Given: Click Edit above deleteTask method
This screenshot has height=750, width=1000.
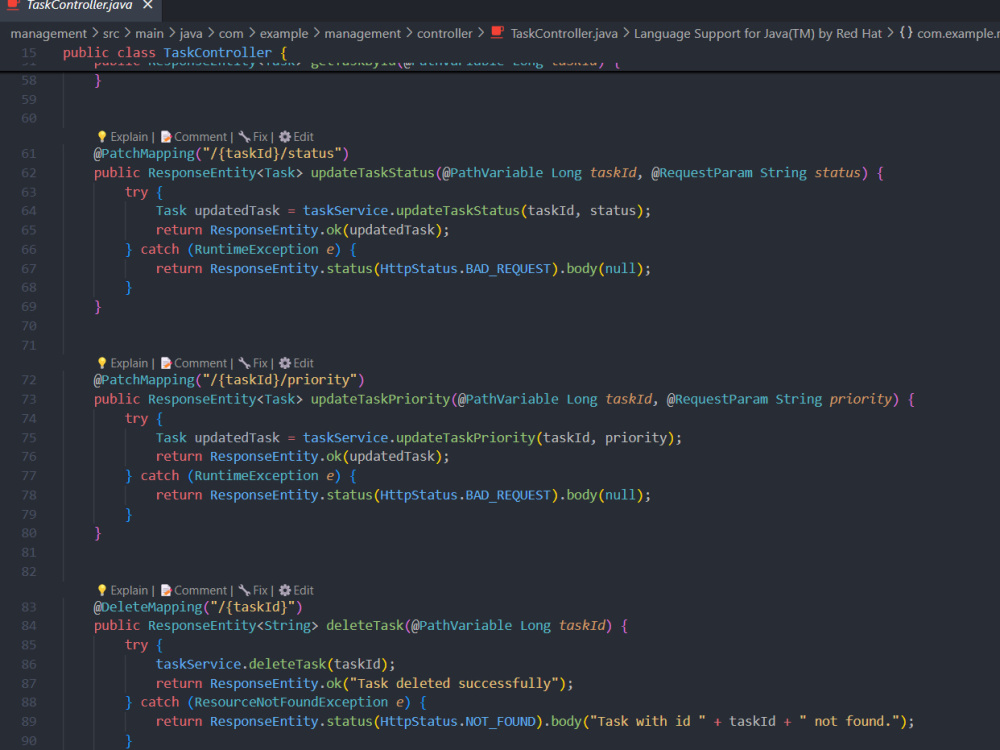Looking at the screenshot, I should coord(303,590).
